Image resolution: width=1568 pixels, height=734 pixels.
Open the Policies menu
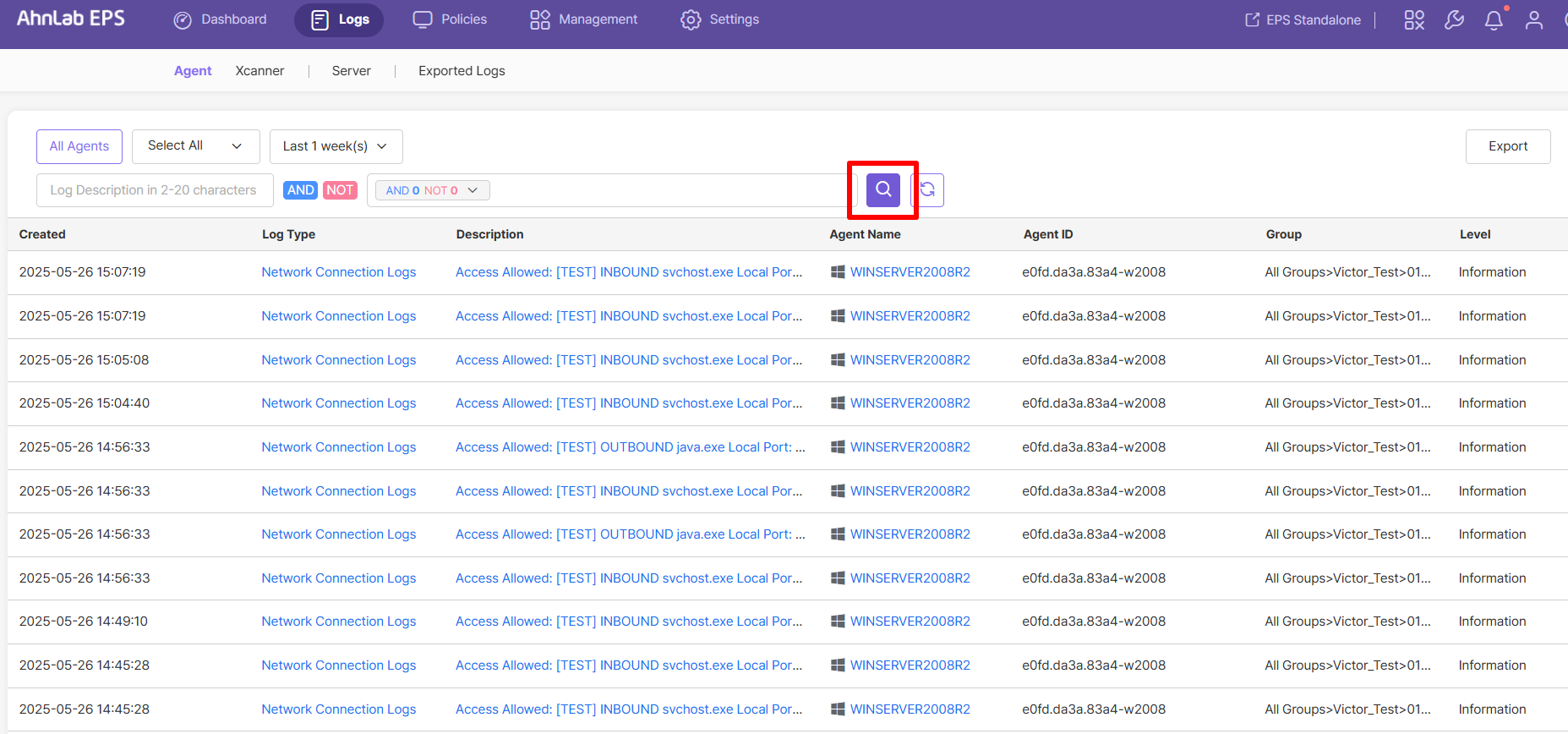[x=450, y=19]
